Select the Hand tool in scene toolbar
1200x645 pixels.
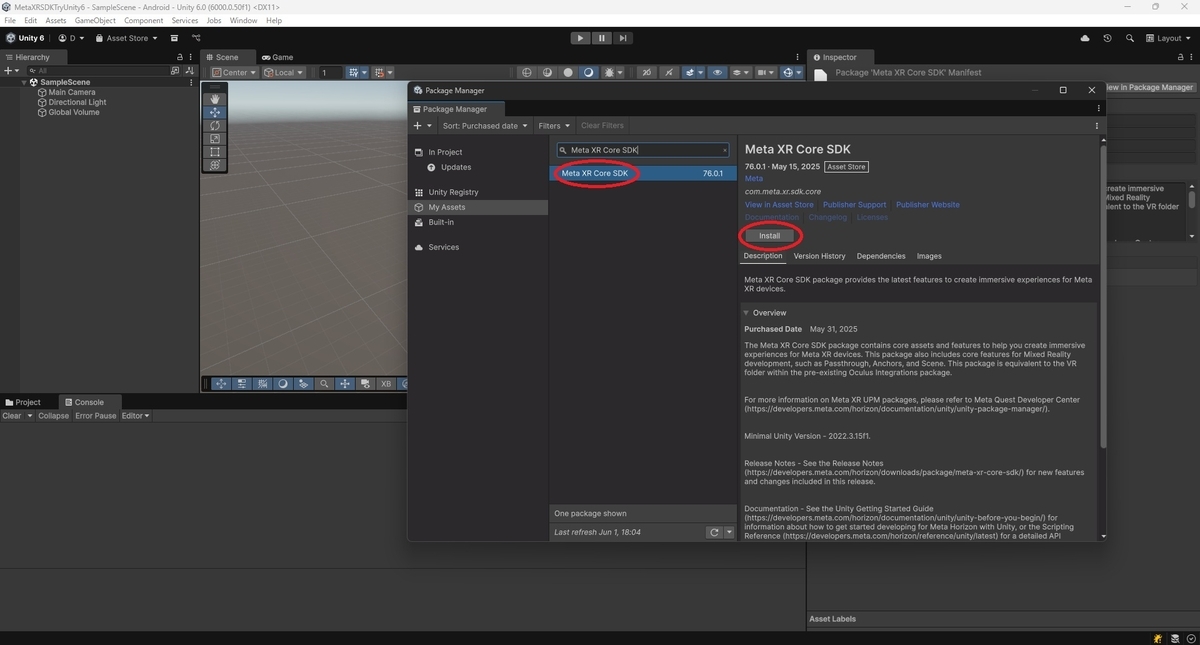(x=215, y=99)
